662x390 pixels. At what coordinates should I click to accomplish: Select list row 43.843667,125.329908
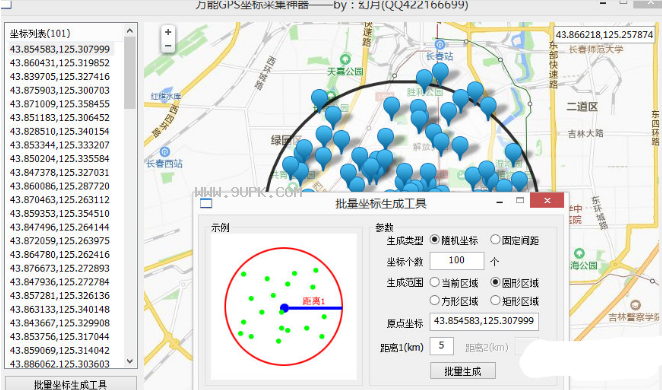click(60, 323)
